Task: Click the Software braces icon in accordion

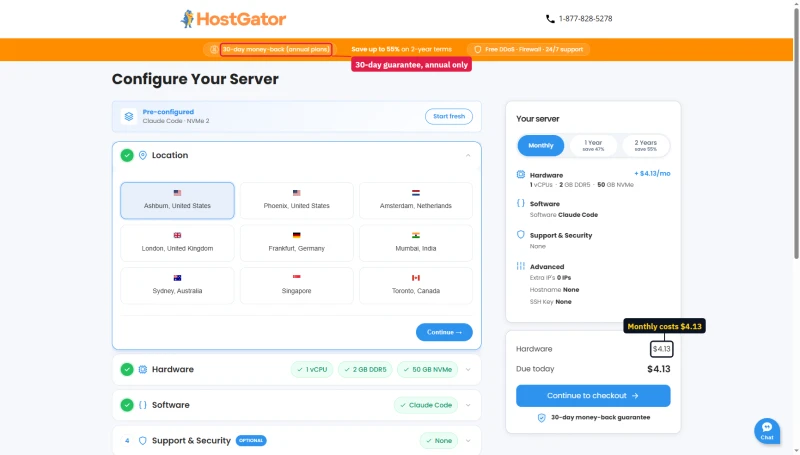Action: pos(143,405)
